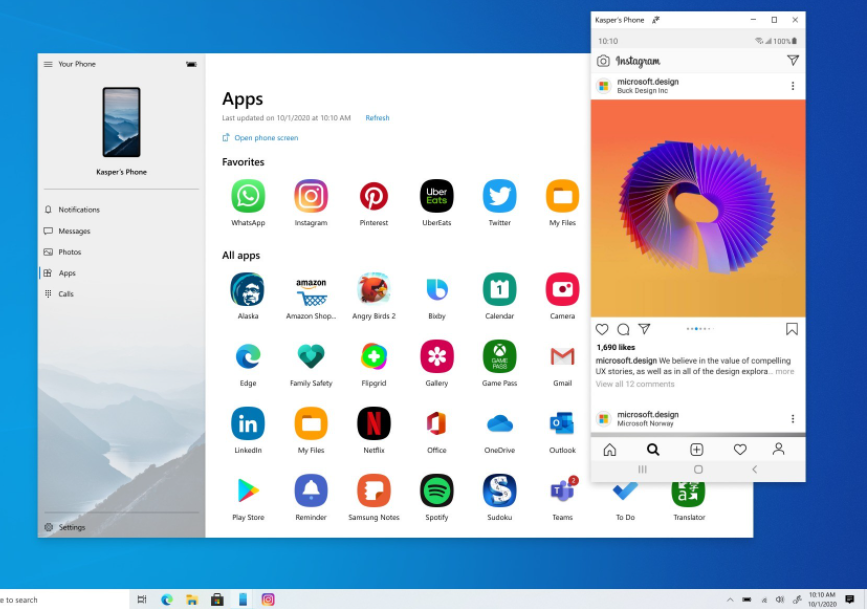867x609 pixels.
Task: Open the Edge app in All apps
Action: [248, 357]
